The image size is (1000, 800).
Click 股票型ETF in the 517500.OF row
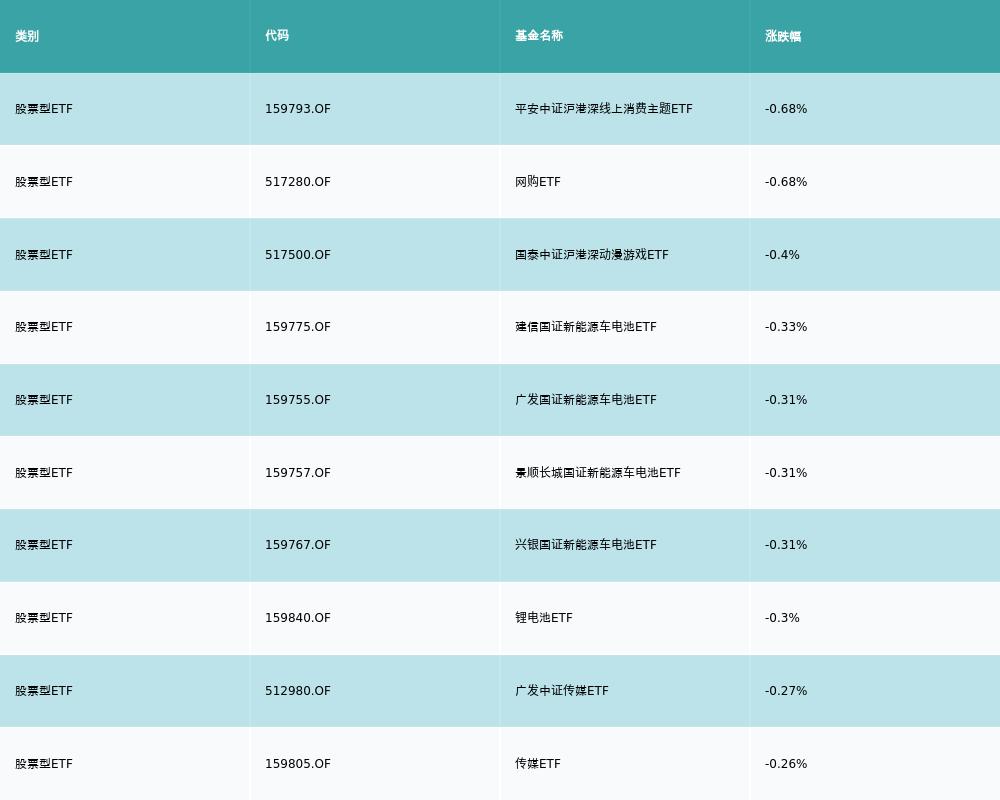click(44, 255)
